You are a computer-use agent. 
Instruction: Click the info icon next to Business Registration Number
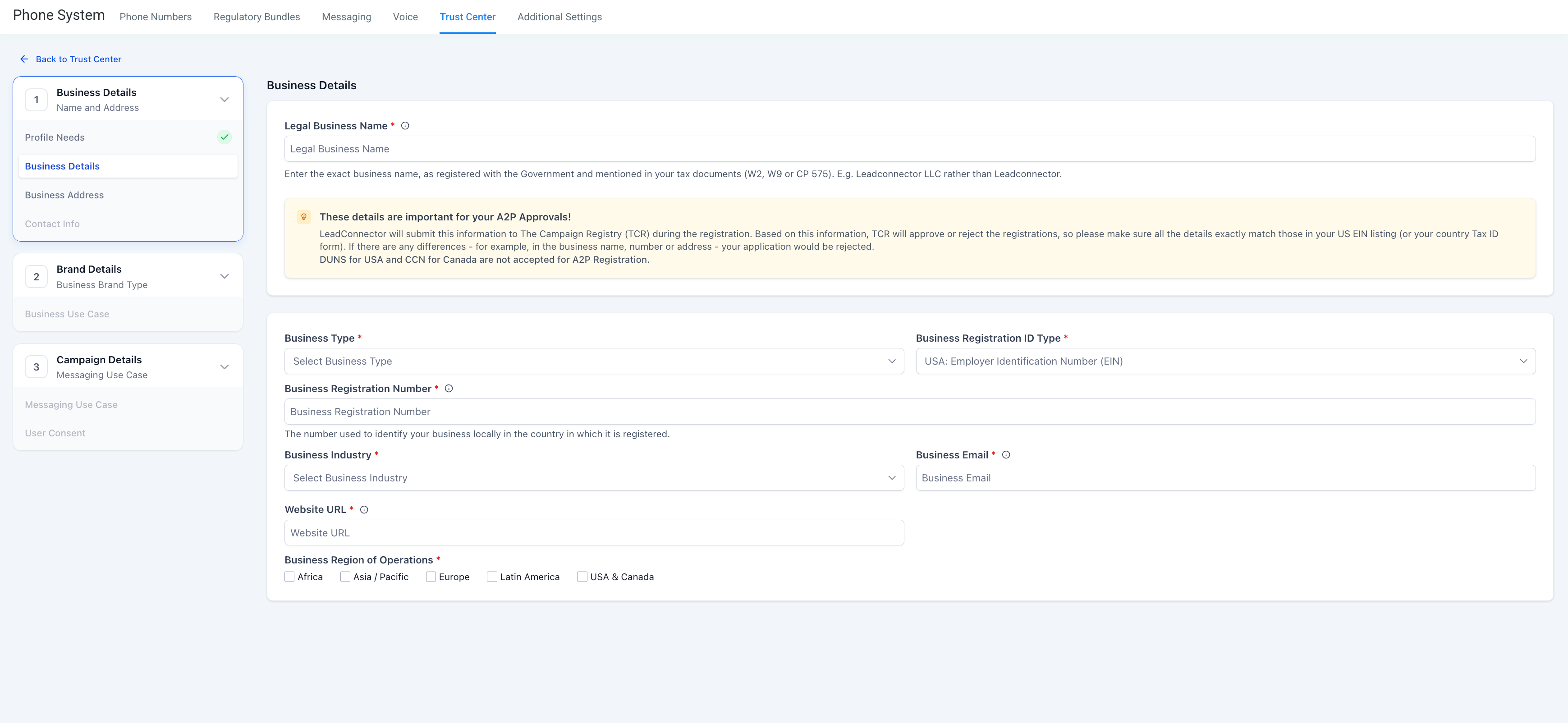[x=449, y=388]
